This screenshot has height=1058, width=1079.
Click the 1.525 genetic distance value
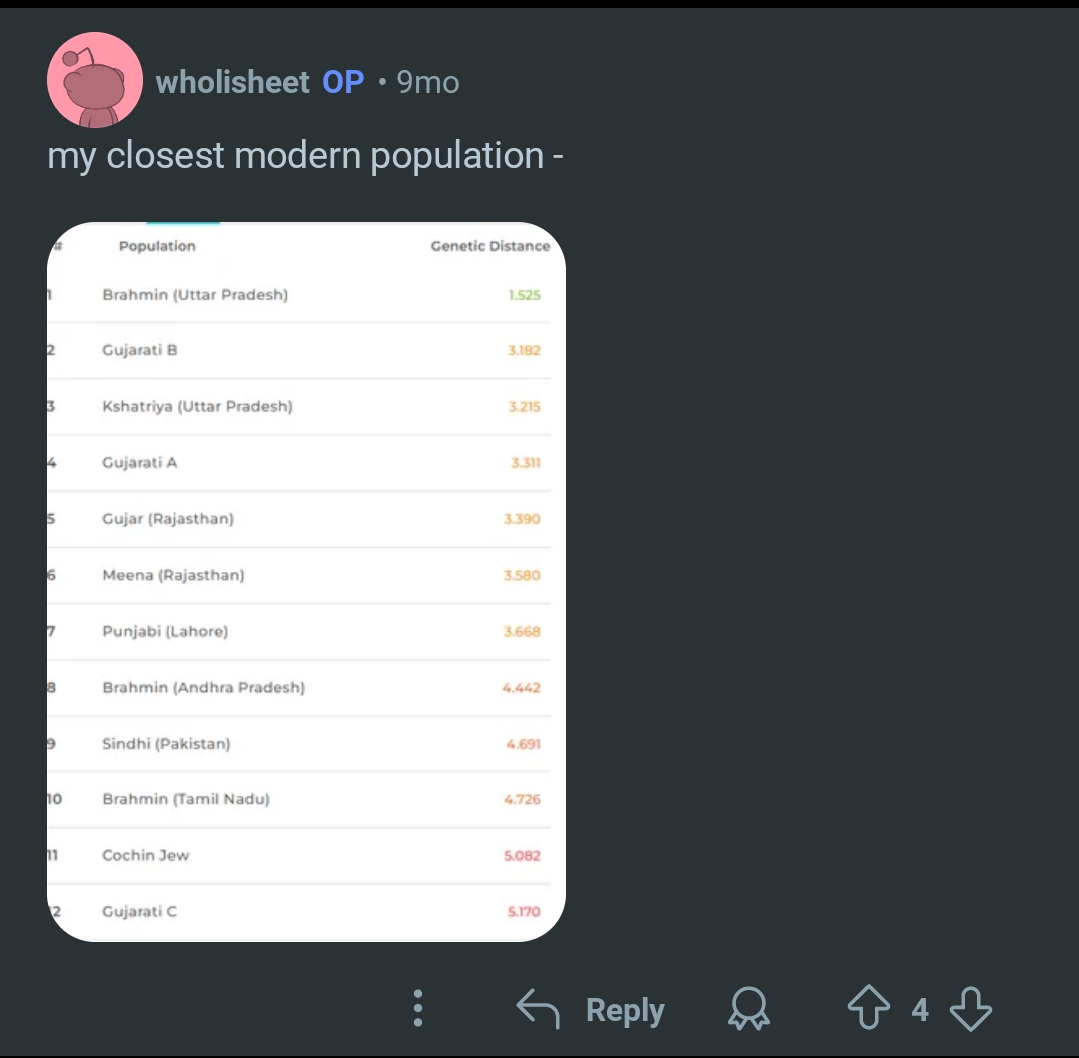(x=524, y=295)
